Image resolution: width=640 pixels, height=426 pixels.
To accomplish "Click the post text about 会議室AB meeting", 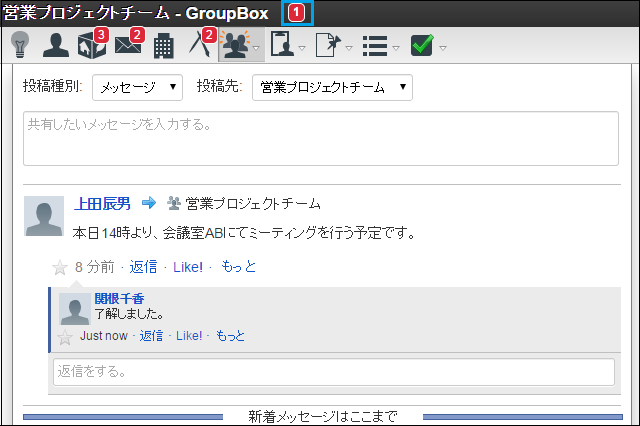I will click(244, 233).
